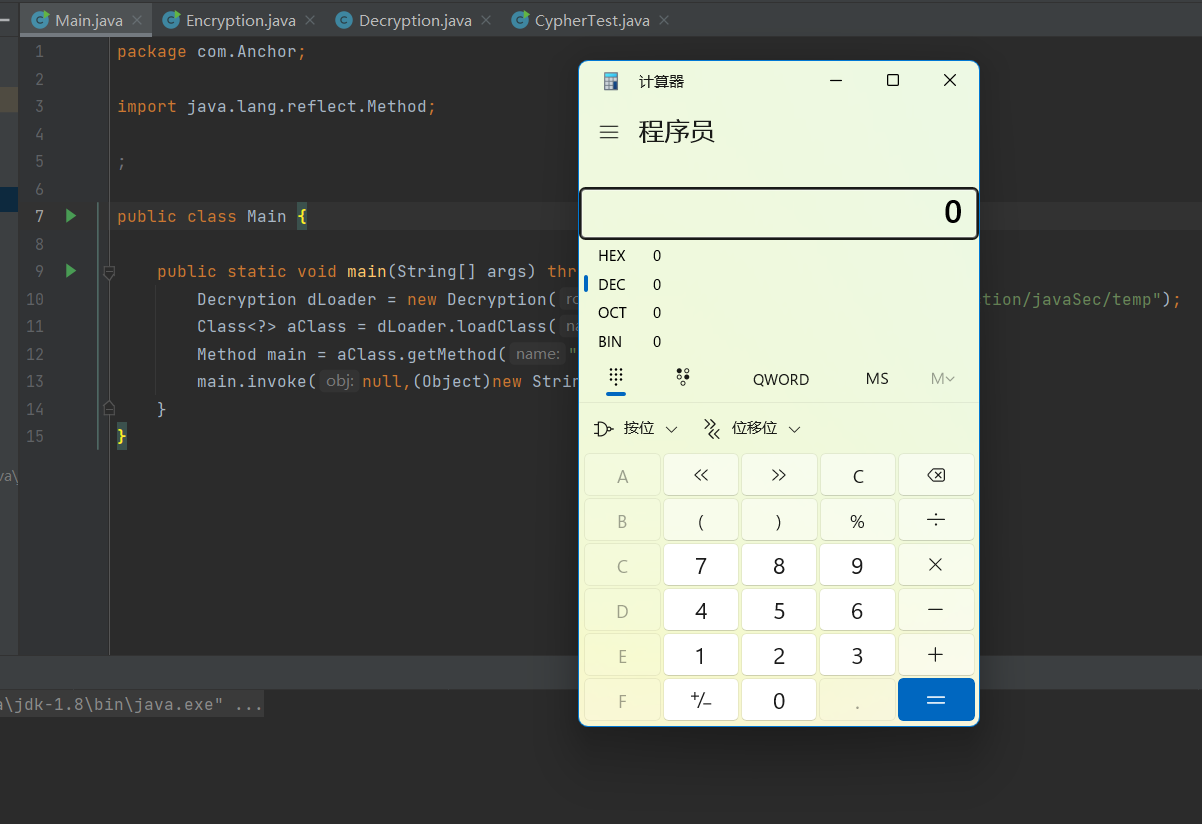The image size is (1202, 824).
Task: Click calculator digit 7
Action: [x=701, y=565]
